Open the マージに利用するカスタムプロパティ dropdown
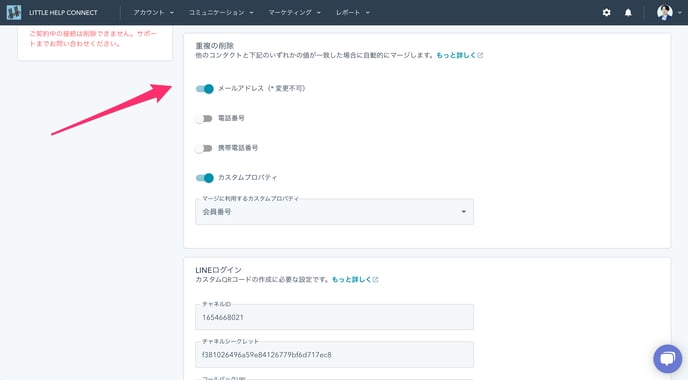Viewport: 688px width, 380px height. click(x=334, y=212)
